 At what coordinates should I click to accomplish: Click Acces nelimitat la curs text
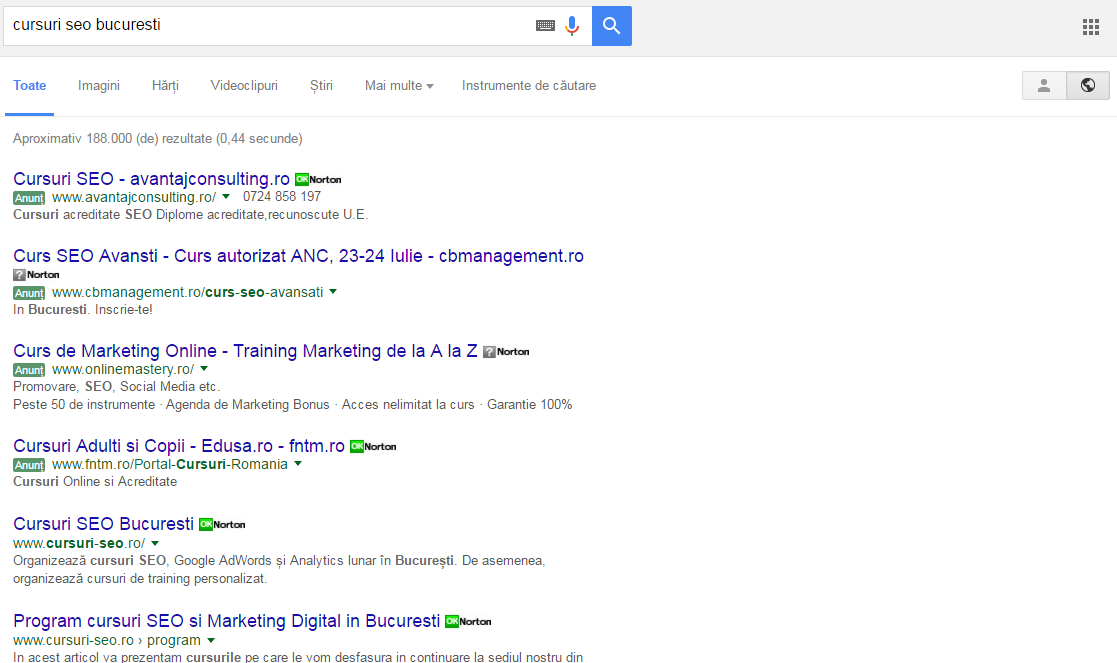408,404
